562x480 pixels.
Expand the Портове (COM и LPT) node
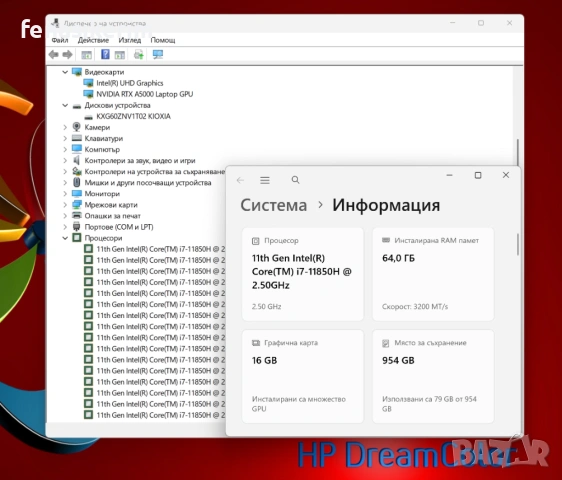[x=65, y=227]
